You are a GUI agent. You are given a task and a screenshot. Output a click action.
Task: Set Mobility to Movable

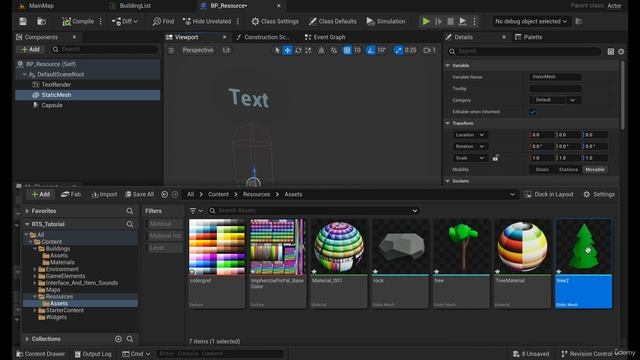coord(594,169)
